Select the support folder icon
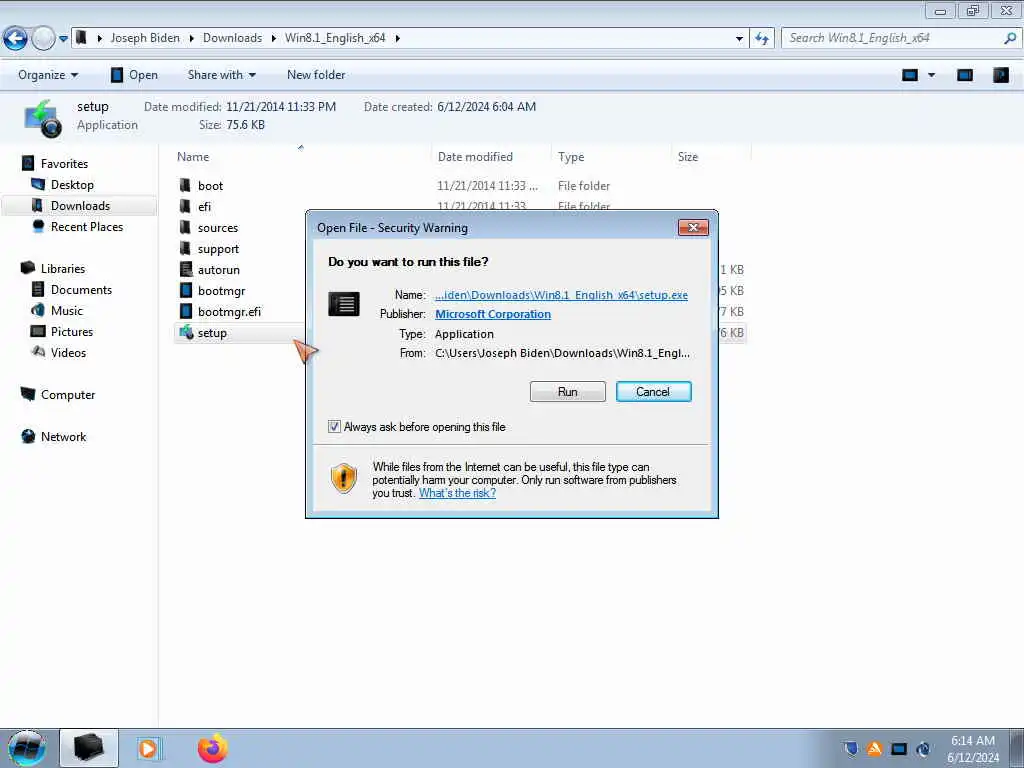 click(185, 248)
